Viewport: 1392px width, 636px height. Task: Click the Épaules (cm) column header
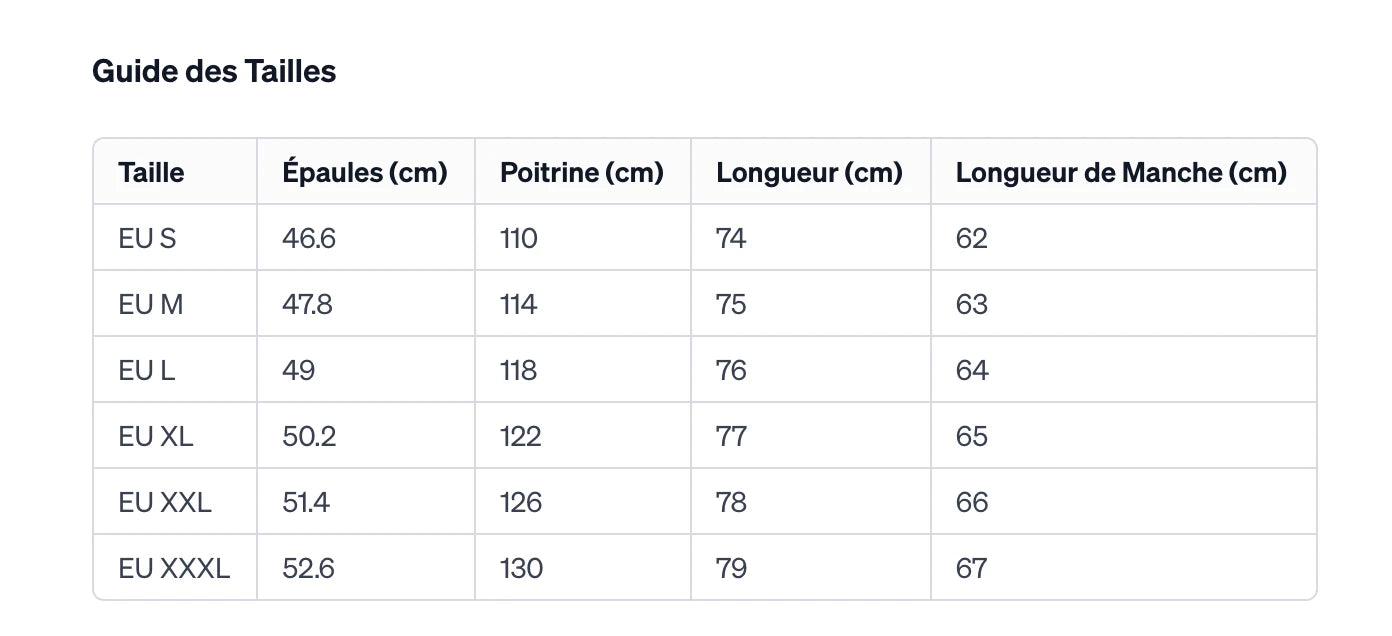click(365, 172)
